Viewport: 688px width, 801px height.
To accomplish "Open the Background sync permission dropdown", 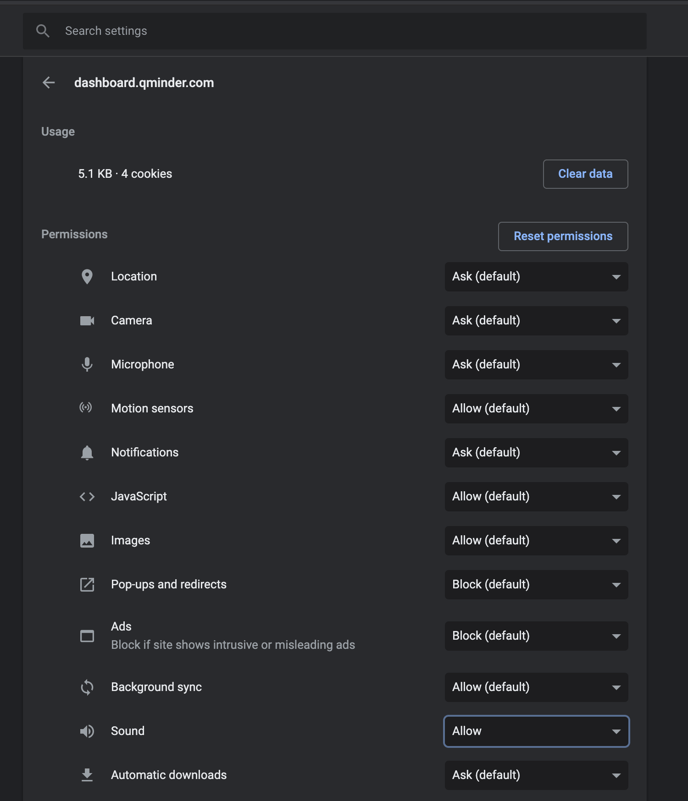I will pos(536,687).
